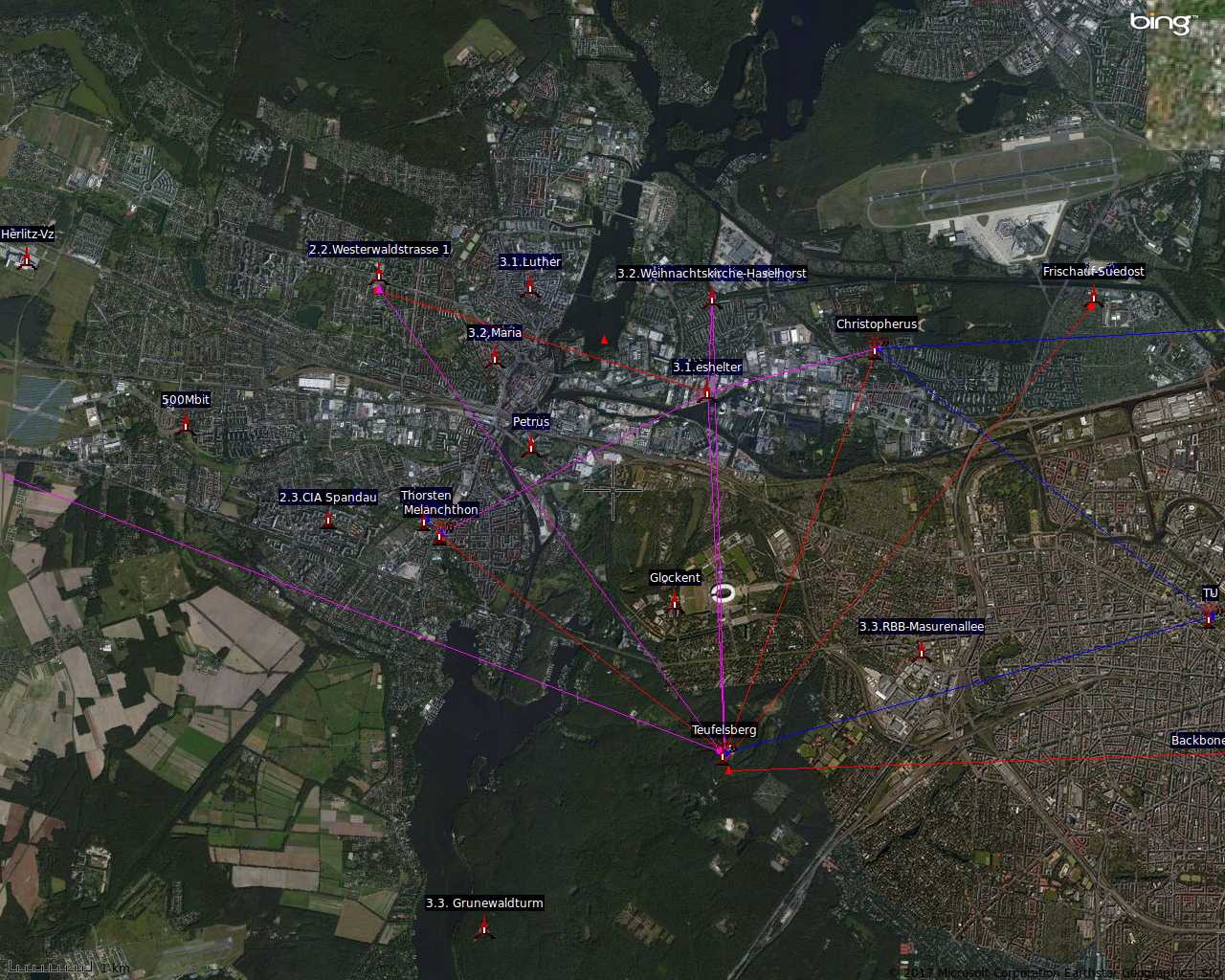Select the 2.3.CIA Spandau antenna icon

coord(328,521)
